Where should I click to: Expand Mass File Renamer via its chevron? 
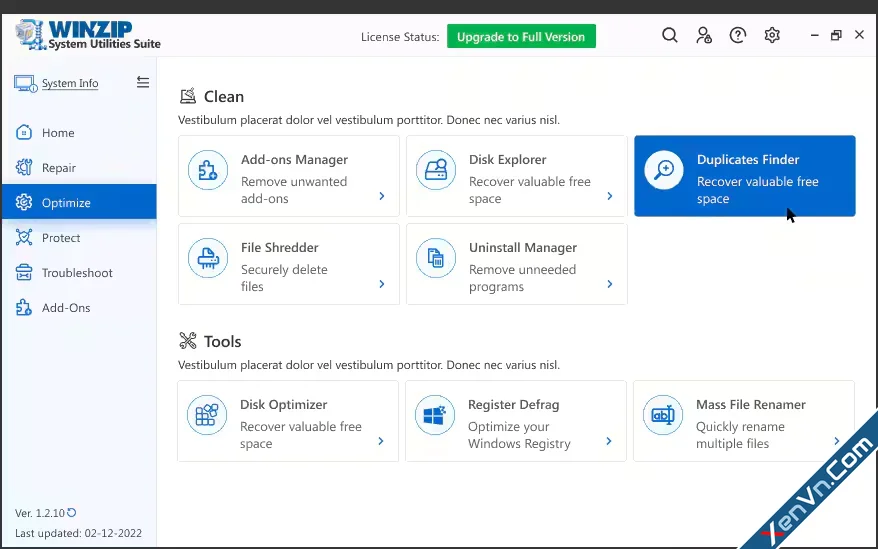[x=837, y=441]
